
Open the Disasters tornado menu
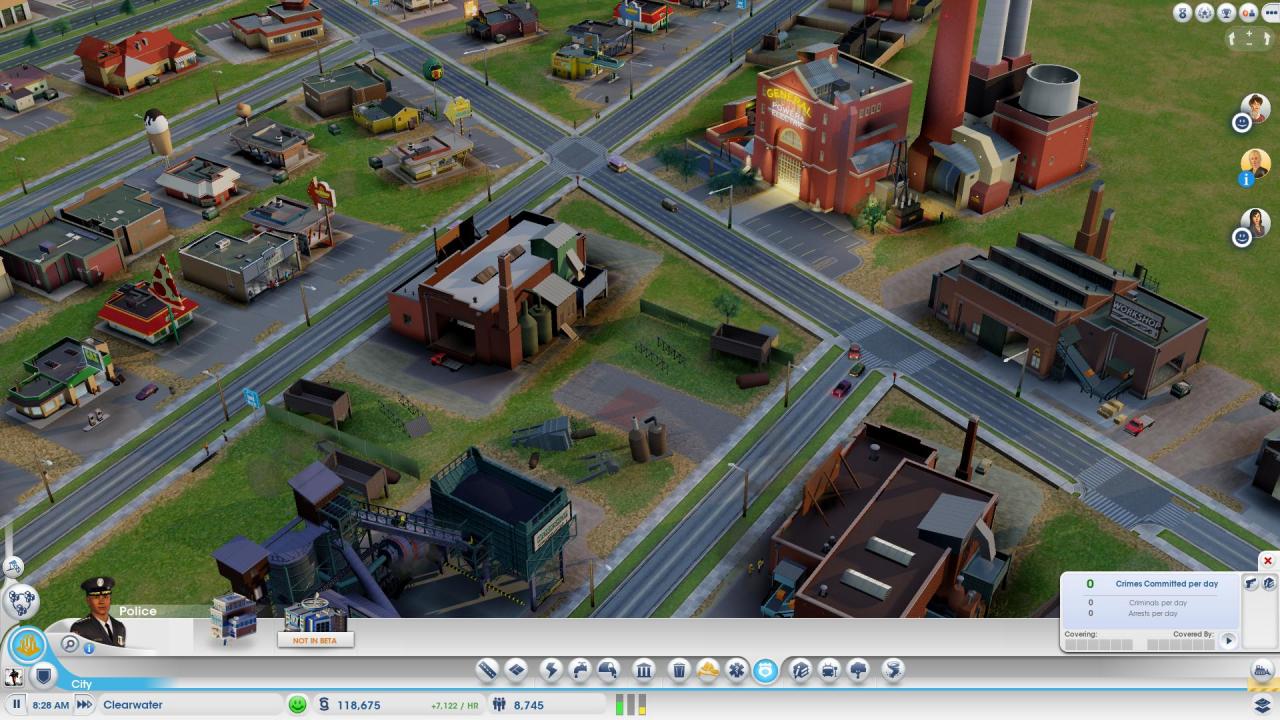pos(894,670)
